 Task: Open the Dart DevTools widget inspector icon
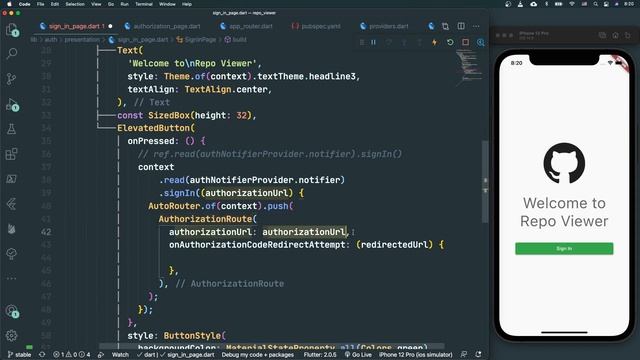coord(481,42)
